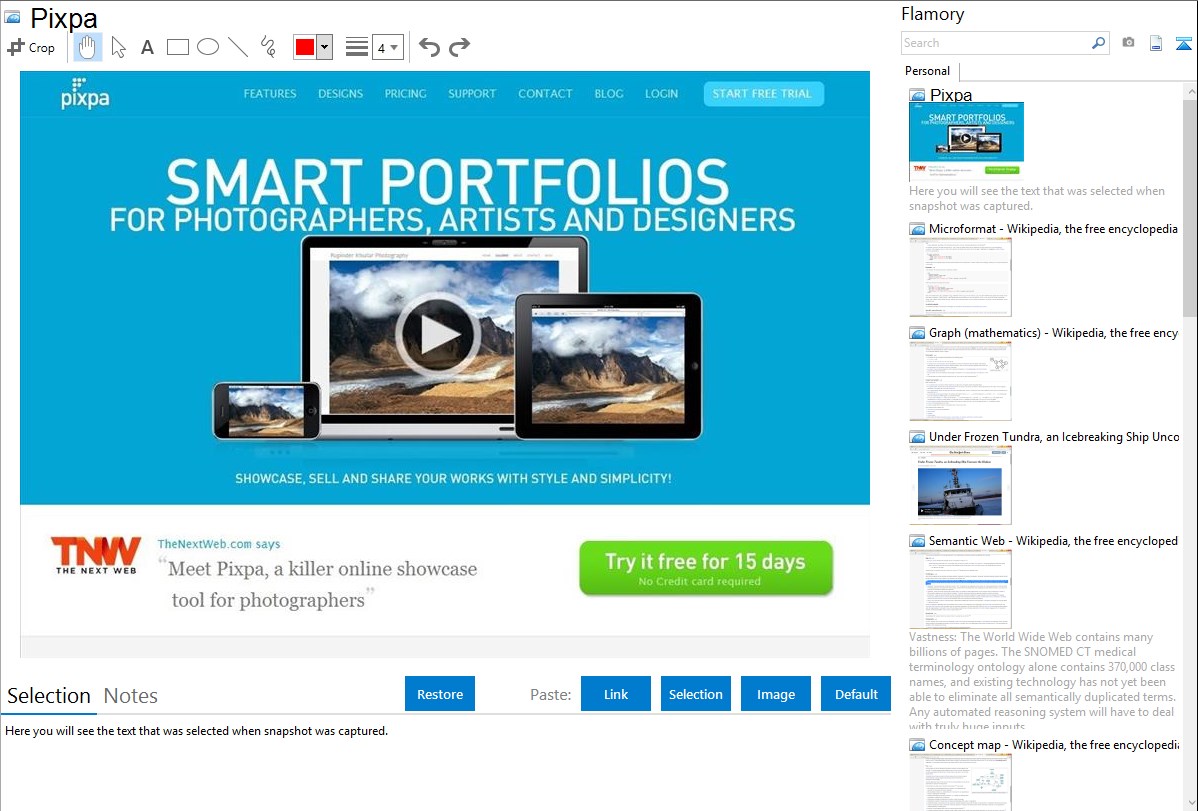1198x811 pixels.
Task: Click the upload icon in Flamory panel
Action: tap(1183, 43)
